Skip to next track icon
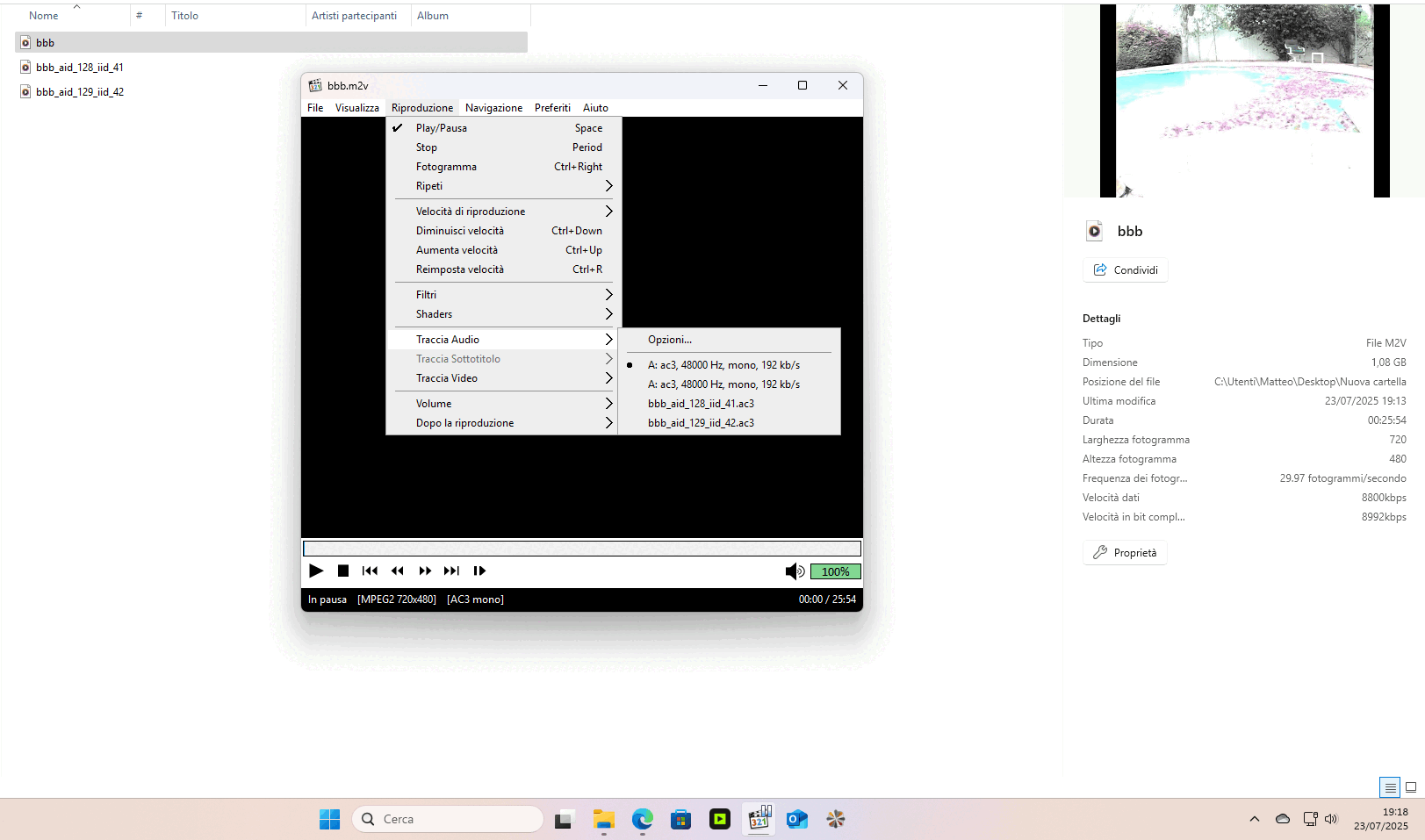 click(x=451, y=571)
